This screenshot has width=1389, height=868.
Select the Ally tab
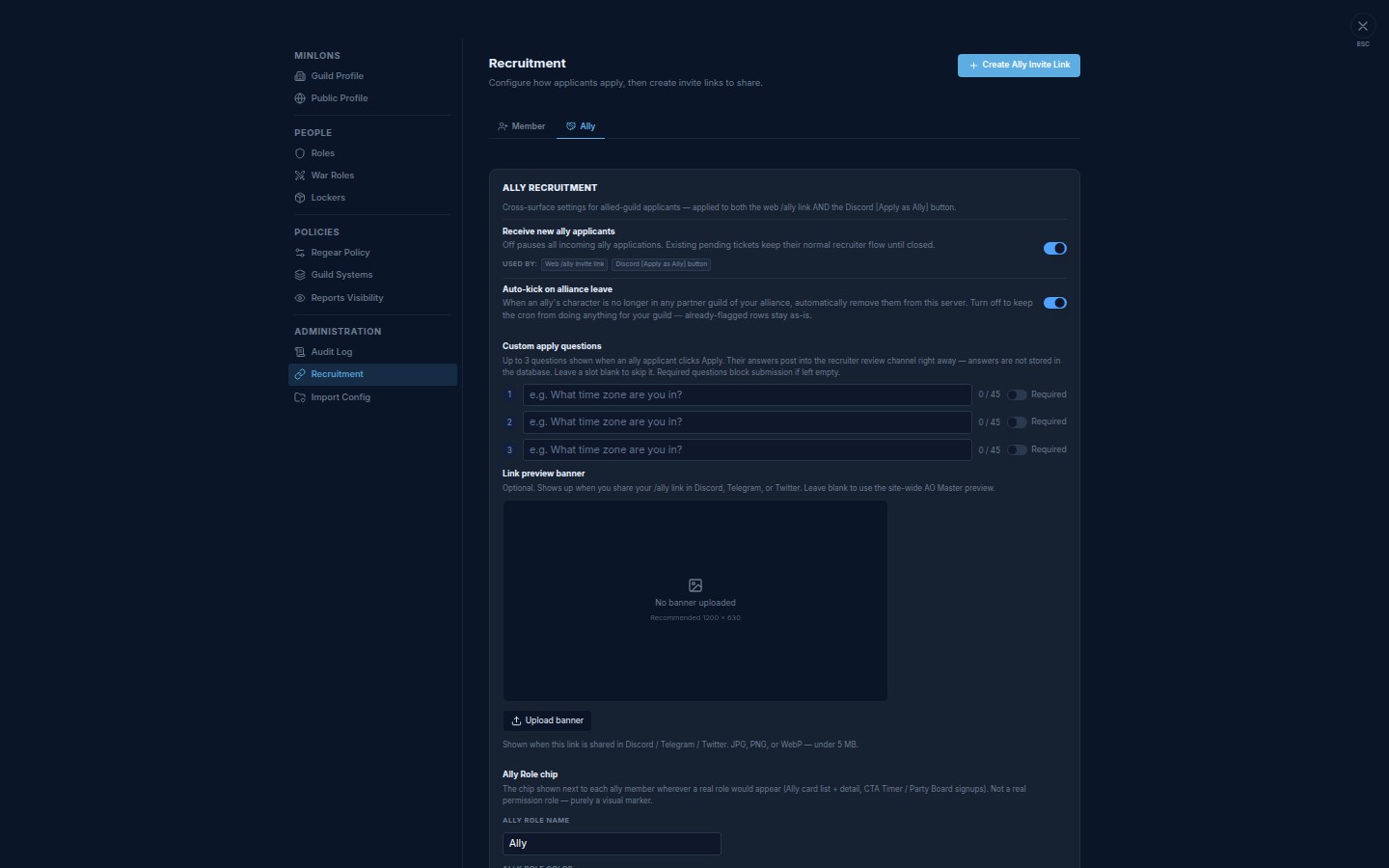click(581, 126)
